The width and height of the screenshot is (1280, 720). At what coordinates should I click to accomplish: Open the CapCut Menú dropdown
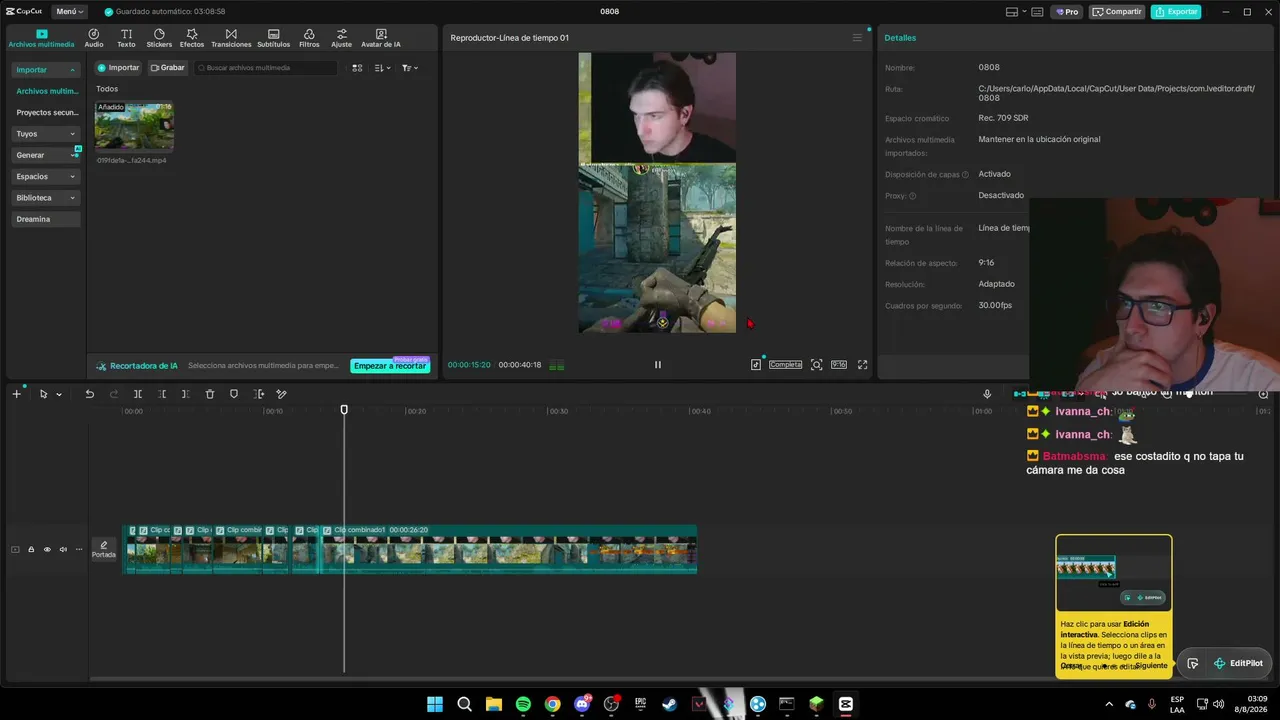(70, 12)
